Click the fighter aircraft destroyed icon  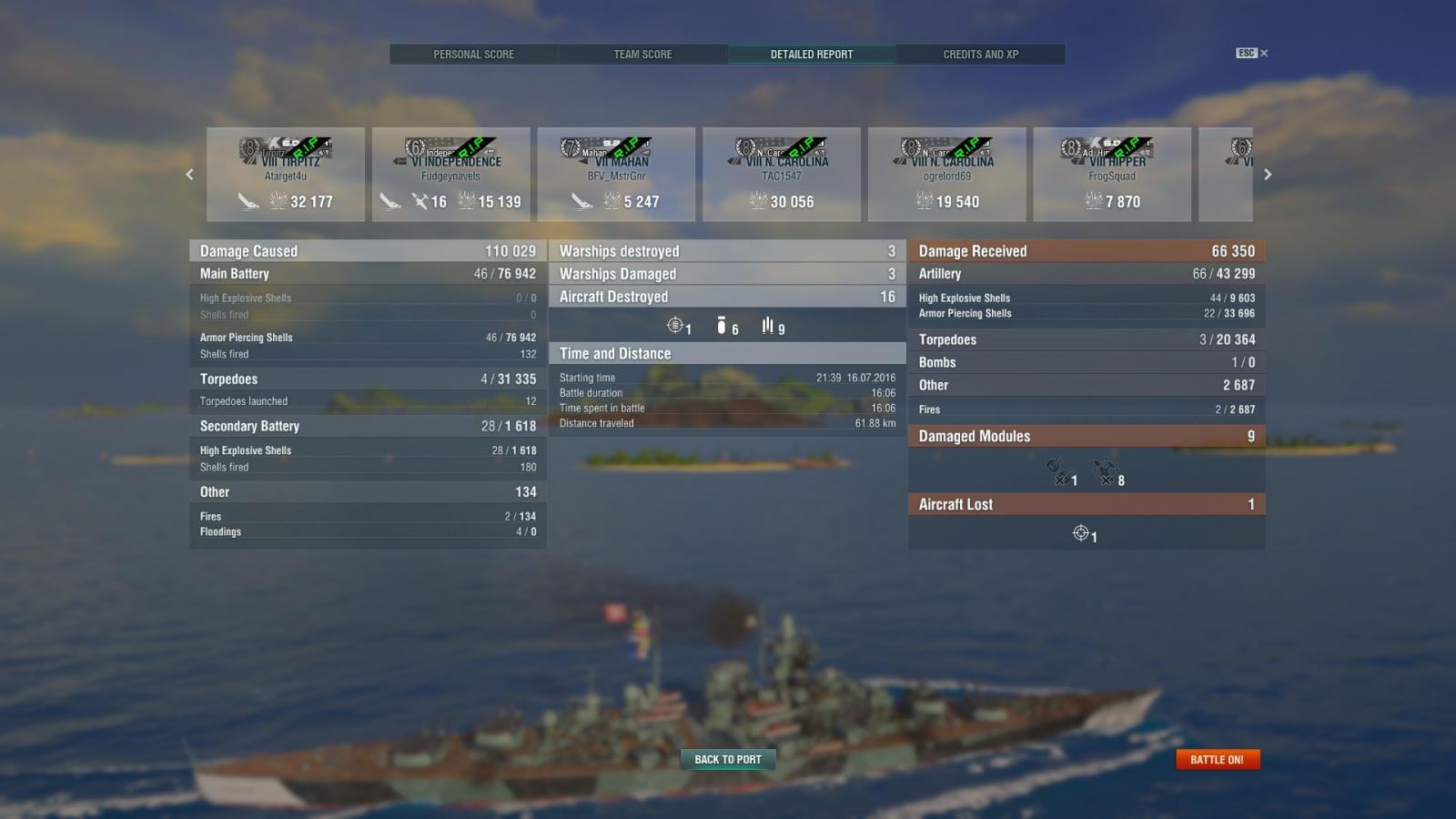(675, 326)
